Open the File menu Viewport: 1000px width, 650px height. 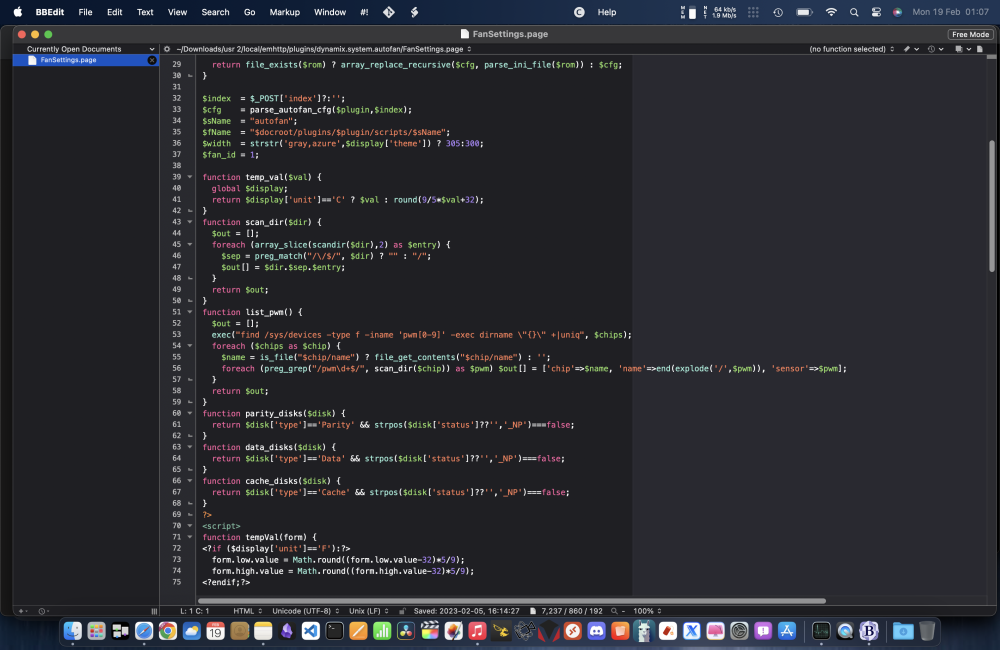[85, 12]
